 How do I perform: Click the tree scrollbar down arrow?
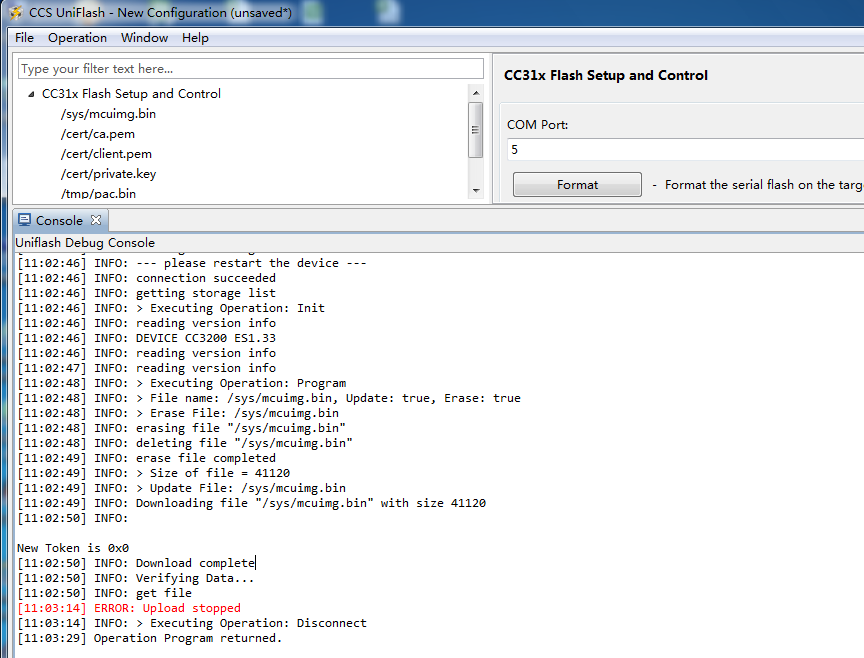coord(476,191)
